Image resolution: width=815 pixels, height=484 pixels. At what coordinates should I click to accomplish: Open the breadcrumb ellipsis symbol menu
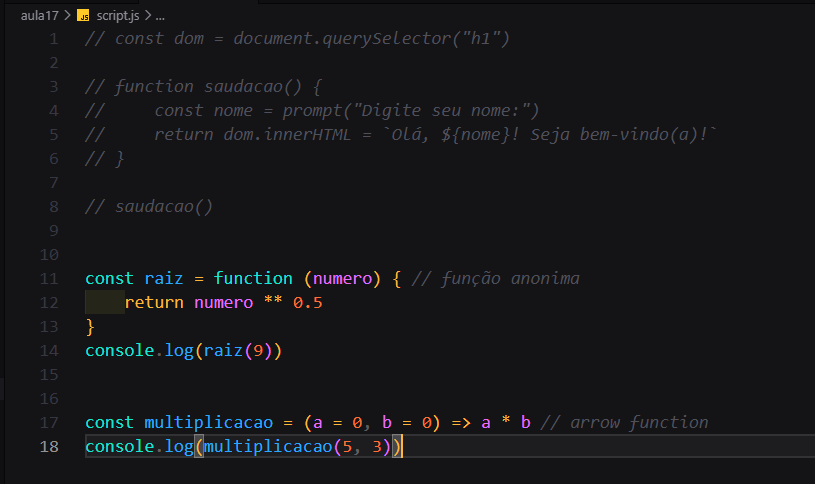160,16
